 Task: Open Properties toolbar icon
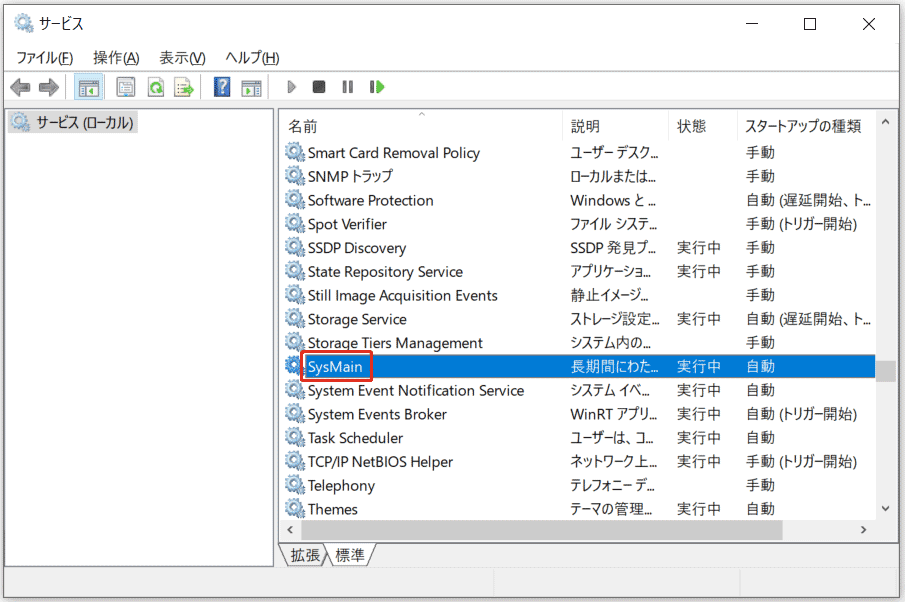[125, 88]
